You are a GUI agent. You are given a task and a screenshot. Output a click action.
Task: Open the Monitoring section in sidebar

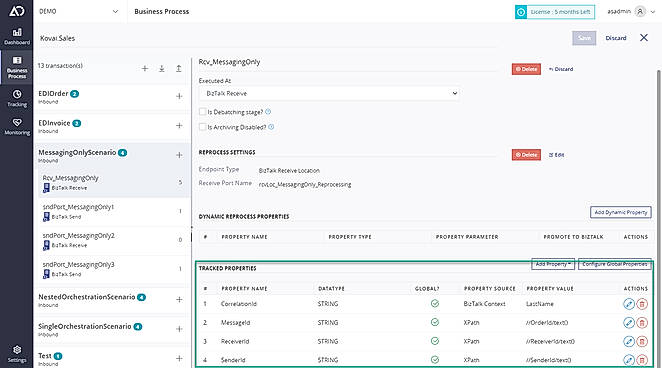click(x=17, y=127)
